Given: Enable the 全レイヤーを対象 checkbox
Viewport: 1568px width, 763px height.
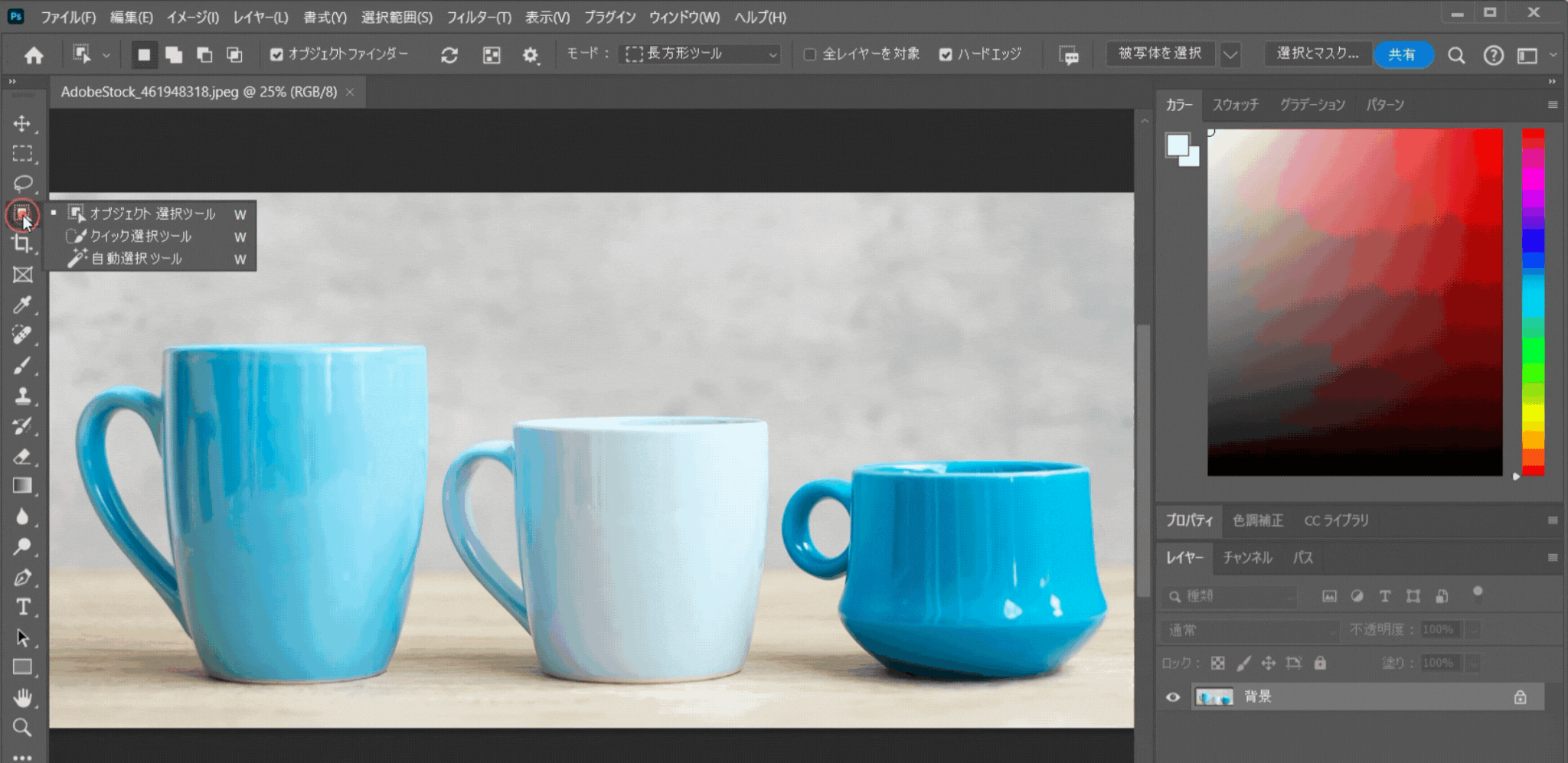Looking at the screenshot, I should (809, 54).
